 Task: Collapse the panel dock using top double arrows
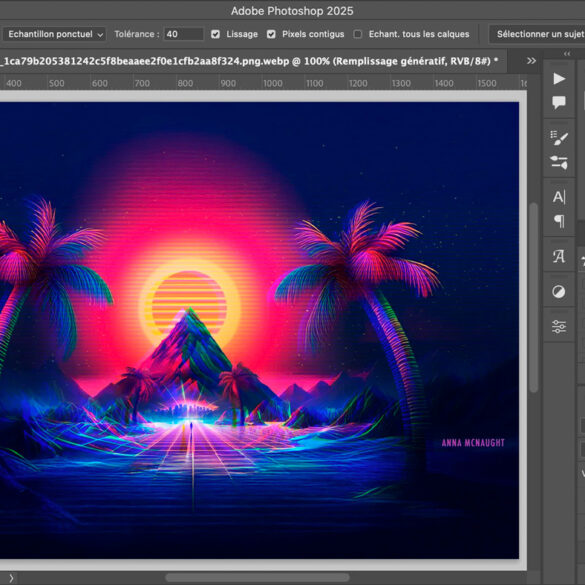[x=567, y=54]
